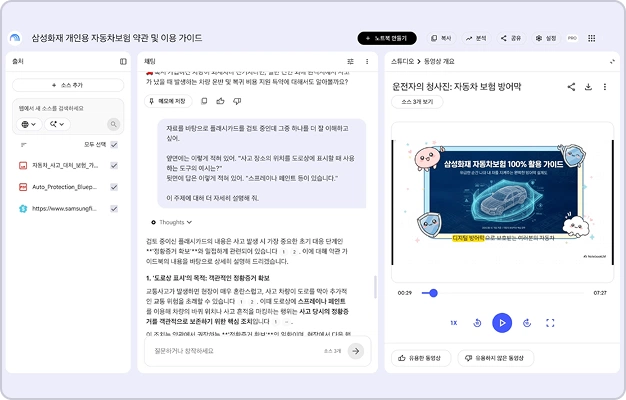Click the 07:27 video duration label

point(600,293)
